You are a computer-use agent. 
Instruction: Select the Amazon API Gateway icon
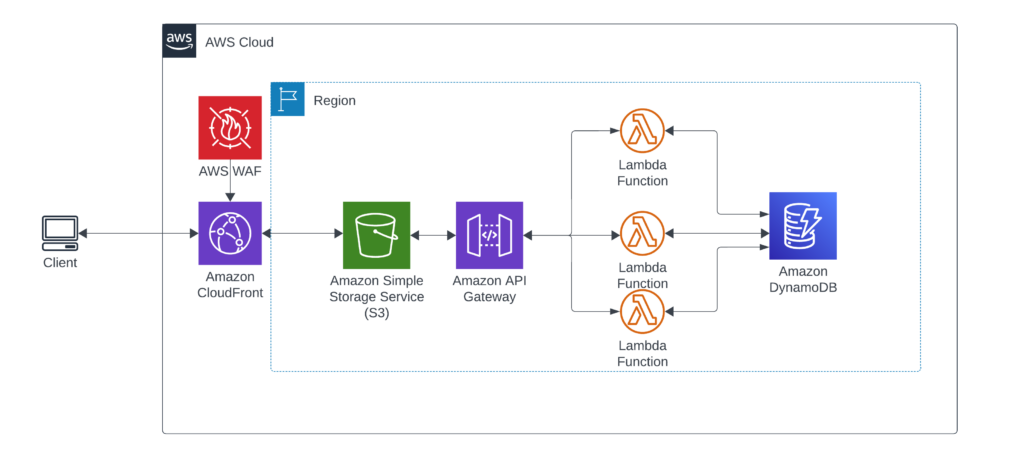pos(489,235)
